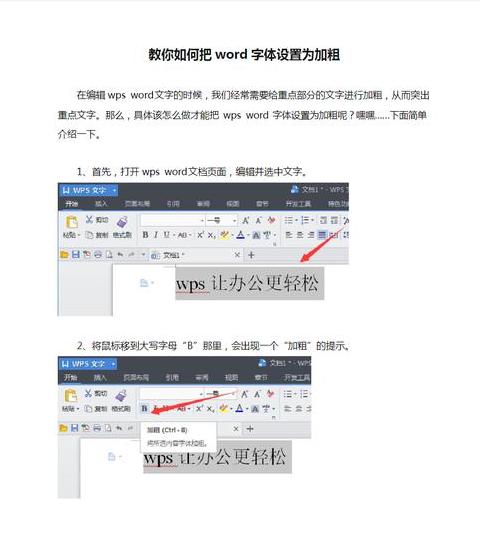The width and height of the screenshot is (480, 534).
Task: Click the character shading icon in step 1 screenshot
Action: pyautogui.click(x=256, y=235)
